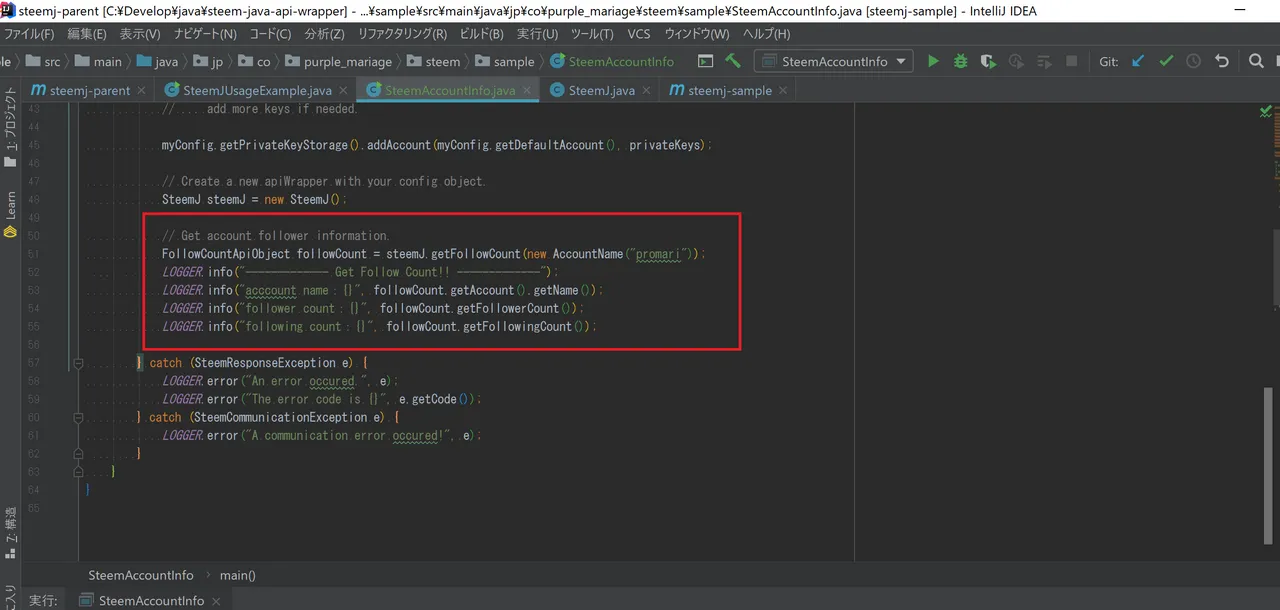Click the purple_mariage package breadcrumb
The image size is (1280, 610).
[x=338, y=61]
